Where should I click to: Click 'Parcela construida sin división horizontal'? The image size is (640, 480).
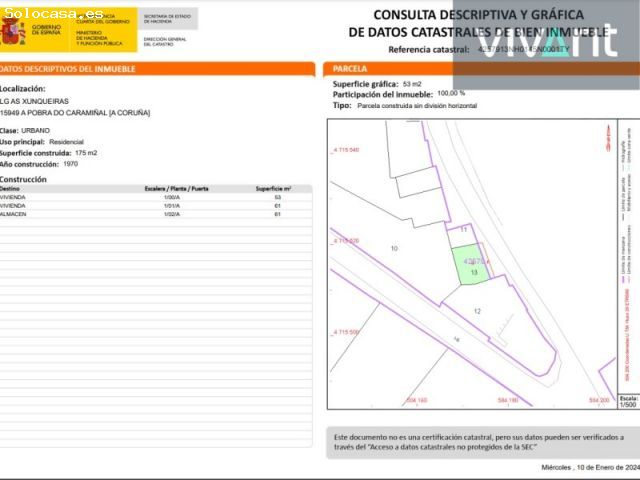pos(417,106)
